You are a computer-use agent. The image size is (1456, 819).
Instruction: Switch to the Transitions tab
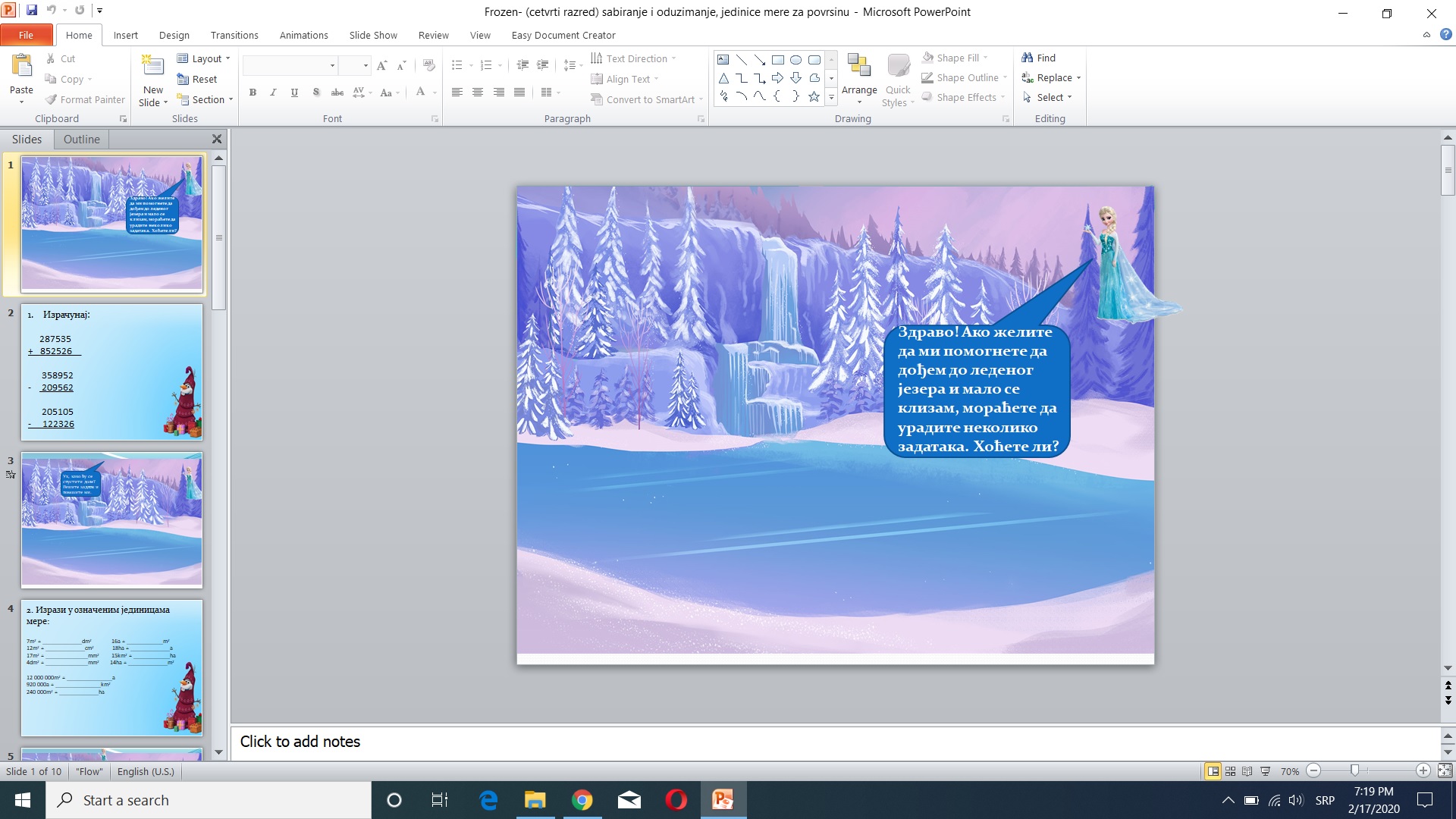point(234,35)
